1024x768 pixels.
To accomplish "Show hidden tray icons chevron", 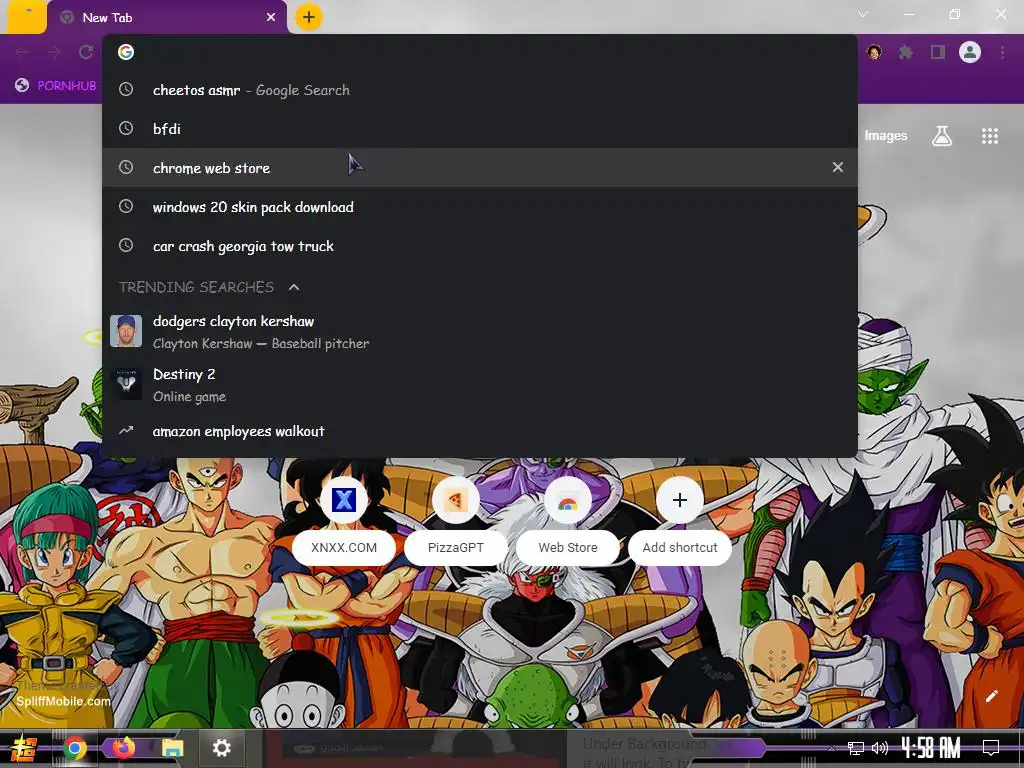I will click(x=831, y=748).
